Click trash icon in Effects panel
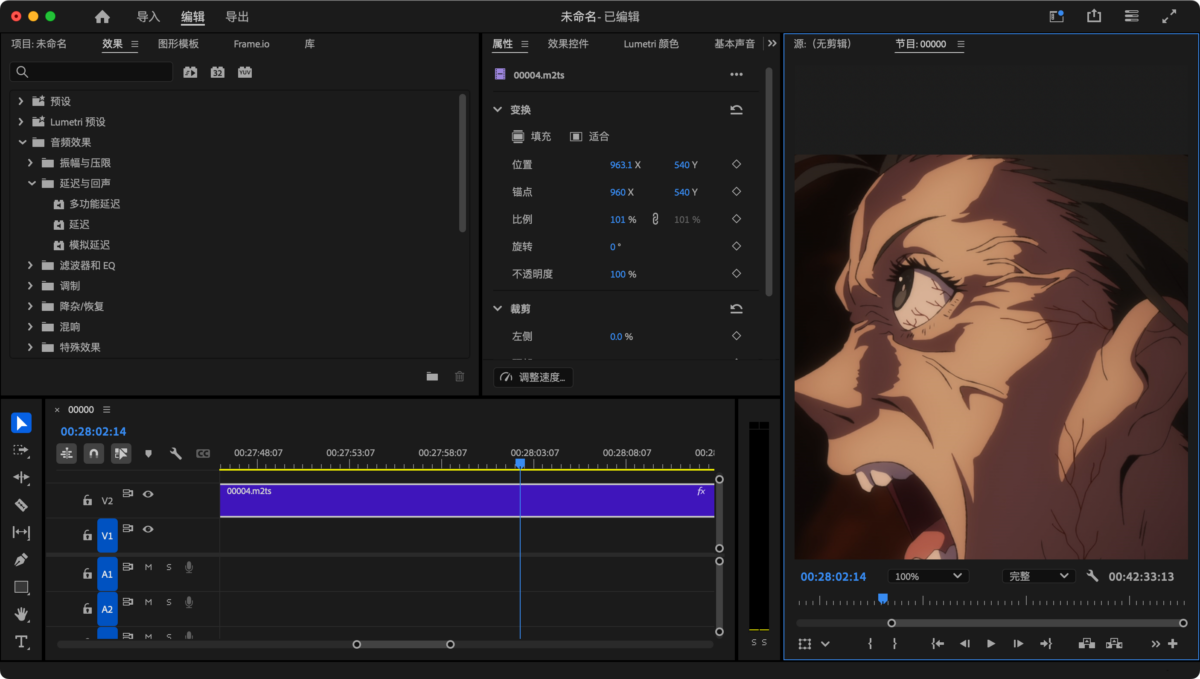Viewport: 1200px width, 679px height. pyautogui.click(x=460, y=376)
